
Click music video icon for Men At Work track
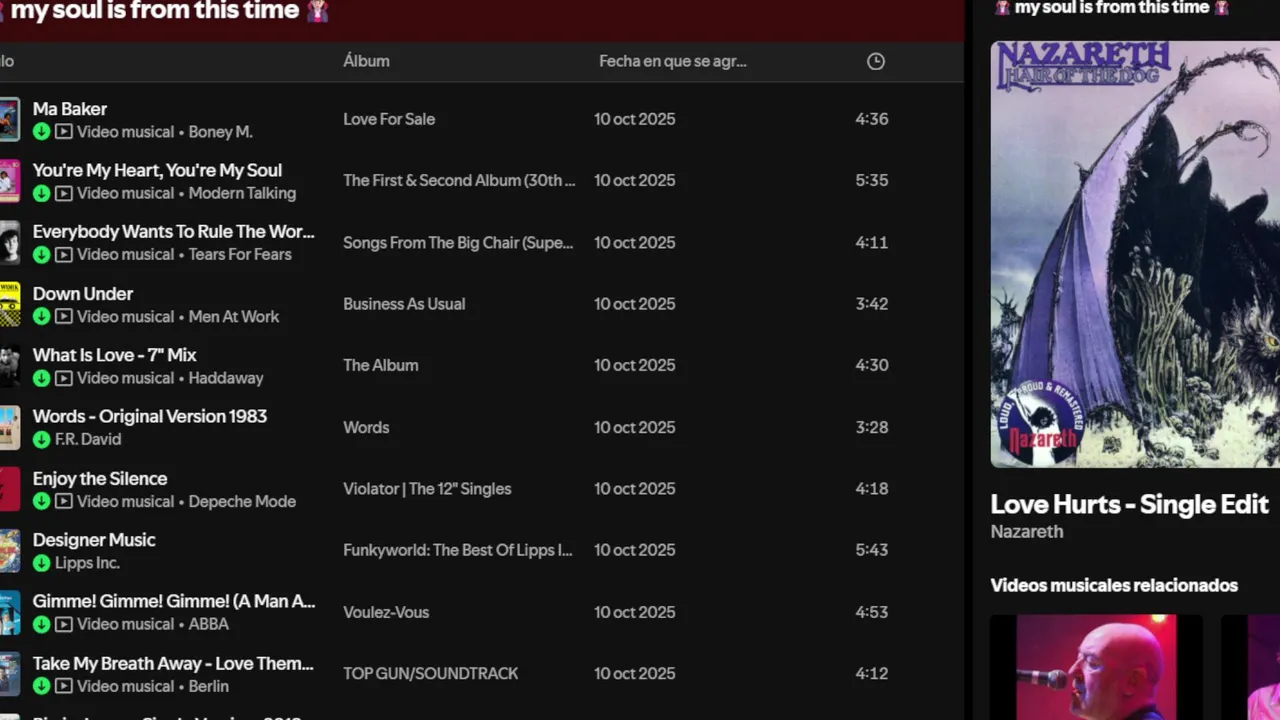(x=64, y=316)
